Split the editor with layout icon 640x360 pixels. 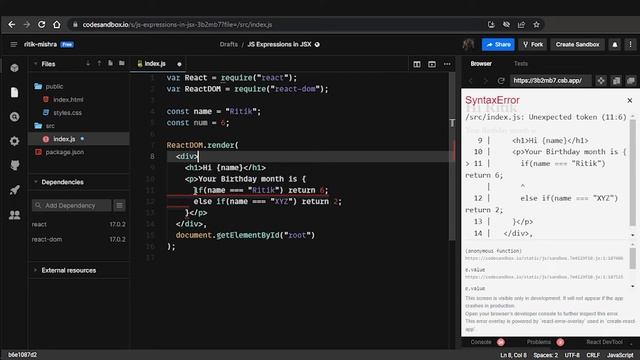[x=417, y=64]
